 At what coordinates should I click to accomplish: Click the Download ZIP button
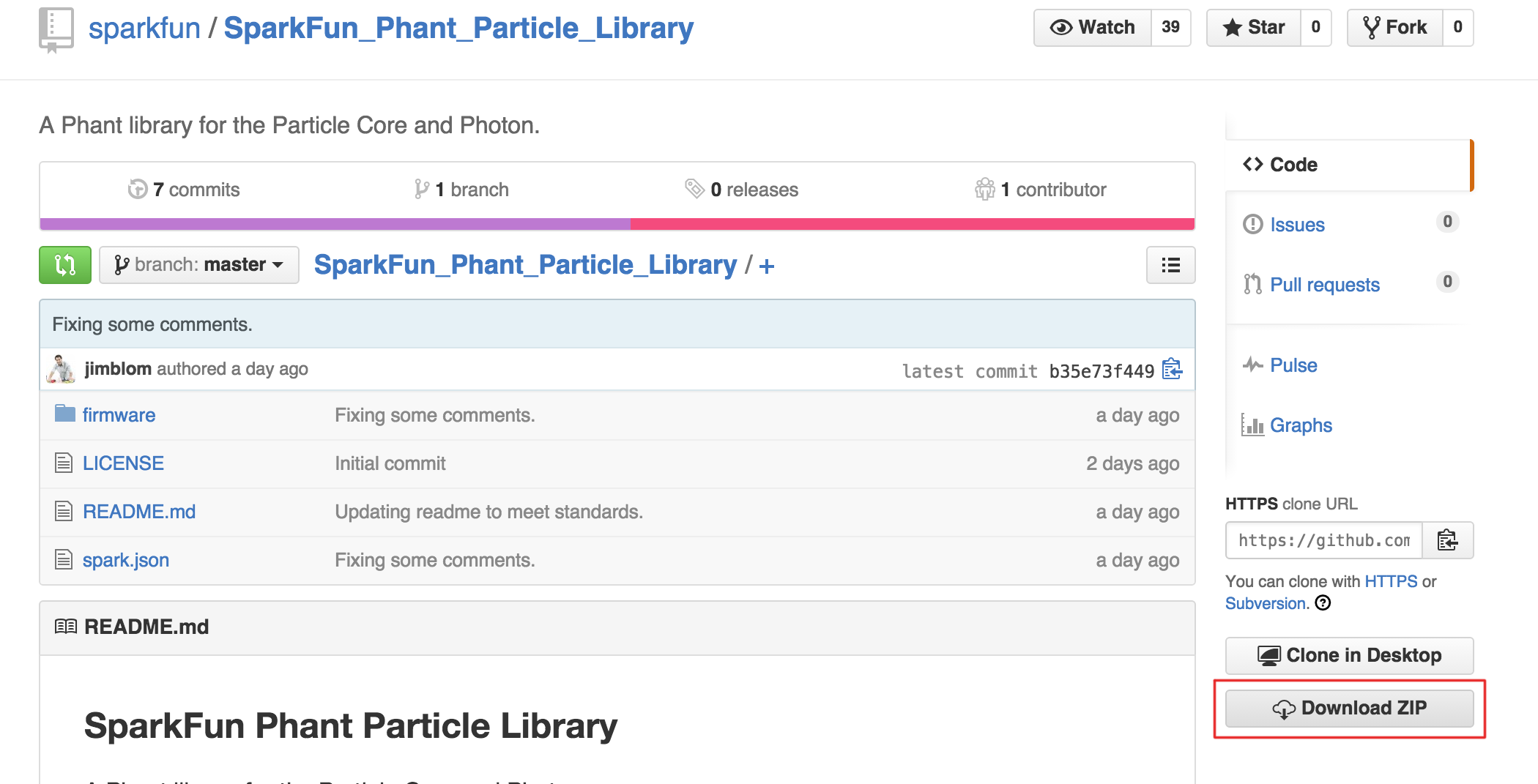1349,709
